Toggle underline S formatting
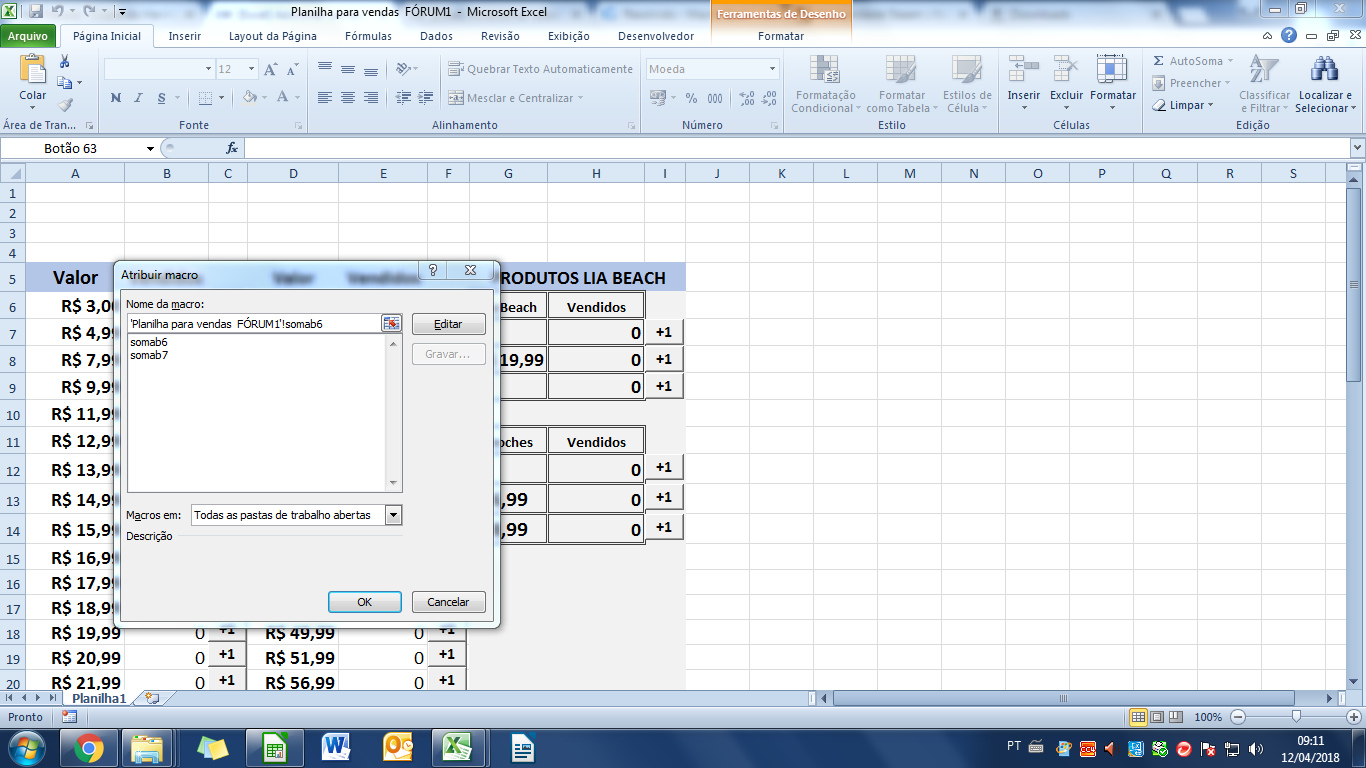The image size is (1366, 768). tap(160, 98)
